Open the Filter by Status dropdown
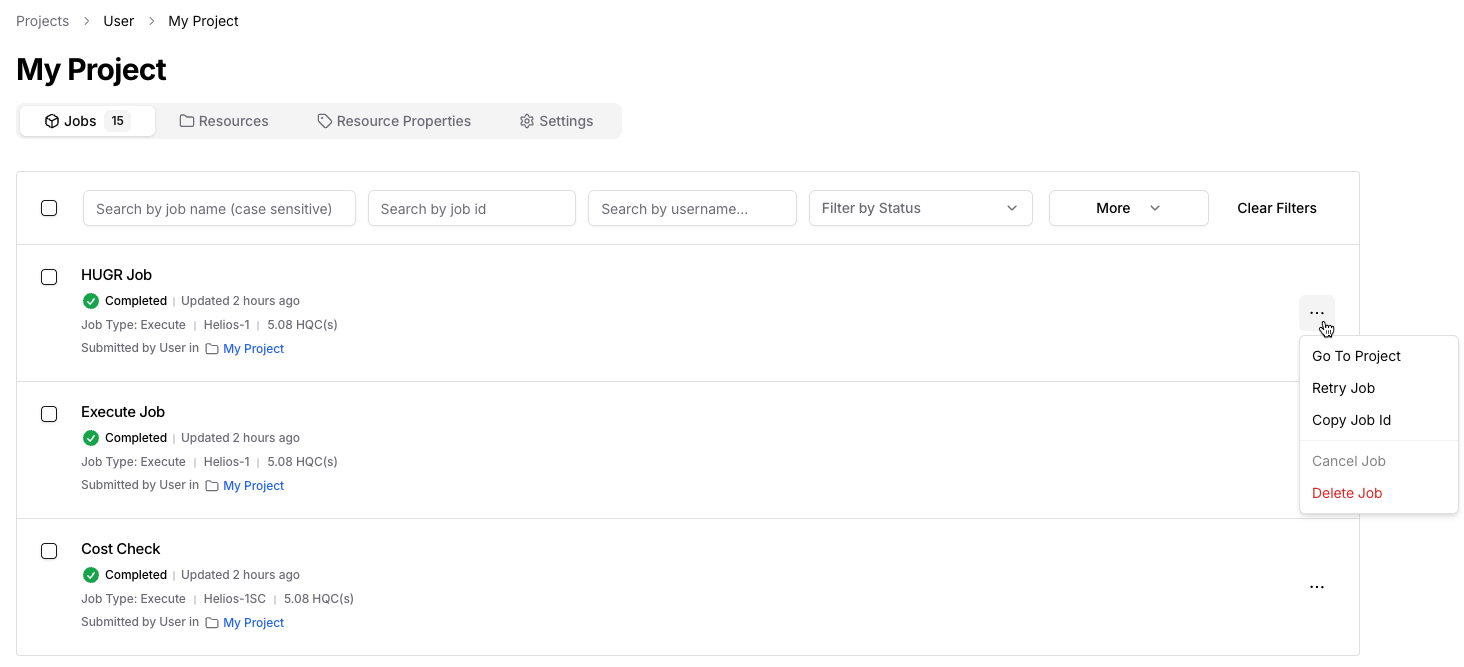1464x667 pixels. pos(920,208)
